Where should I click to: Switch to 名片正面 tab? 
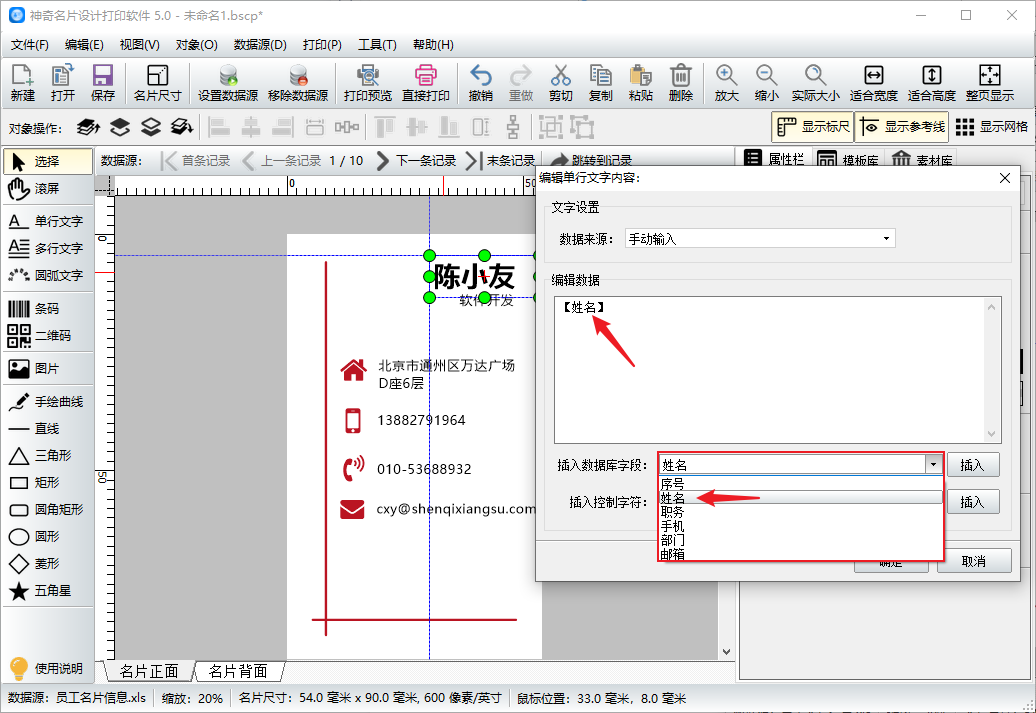(149, 671)
